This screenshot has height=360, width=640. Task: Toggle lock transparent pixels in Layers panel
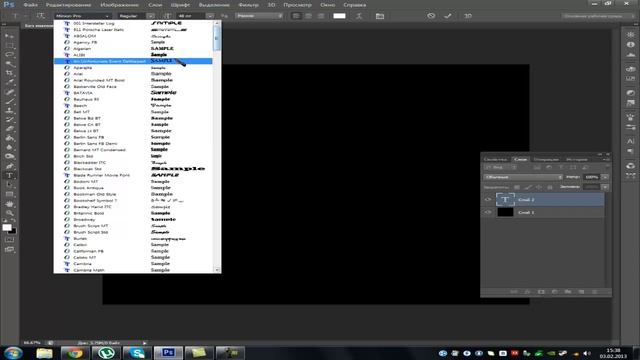pos(517,187)
